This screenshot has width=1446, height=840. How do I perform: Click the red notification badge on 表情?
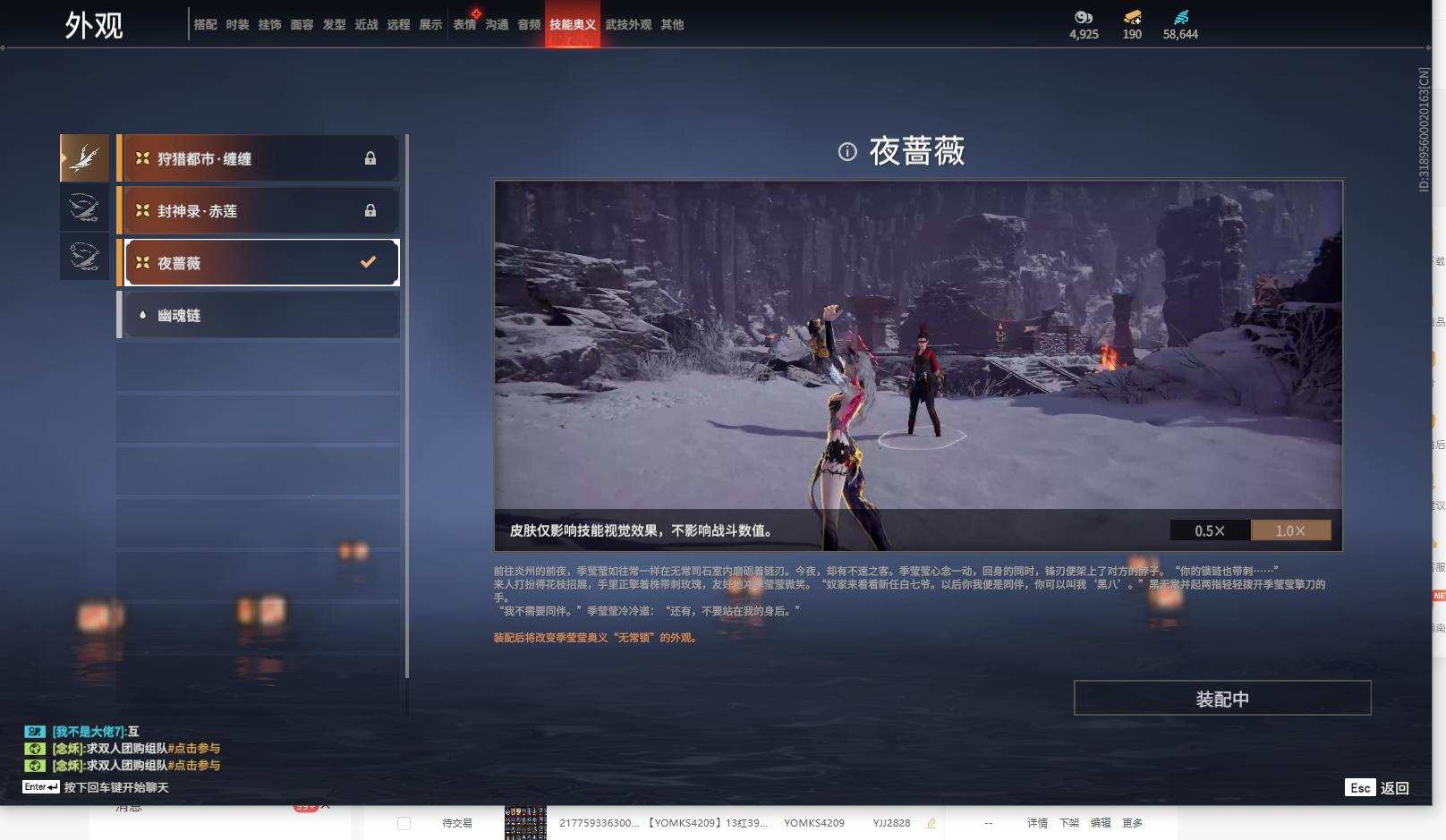click(476, 13)
